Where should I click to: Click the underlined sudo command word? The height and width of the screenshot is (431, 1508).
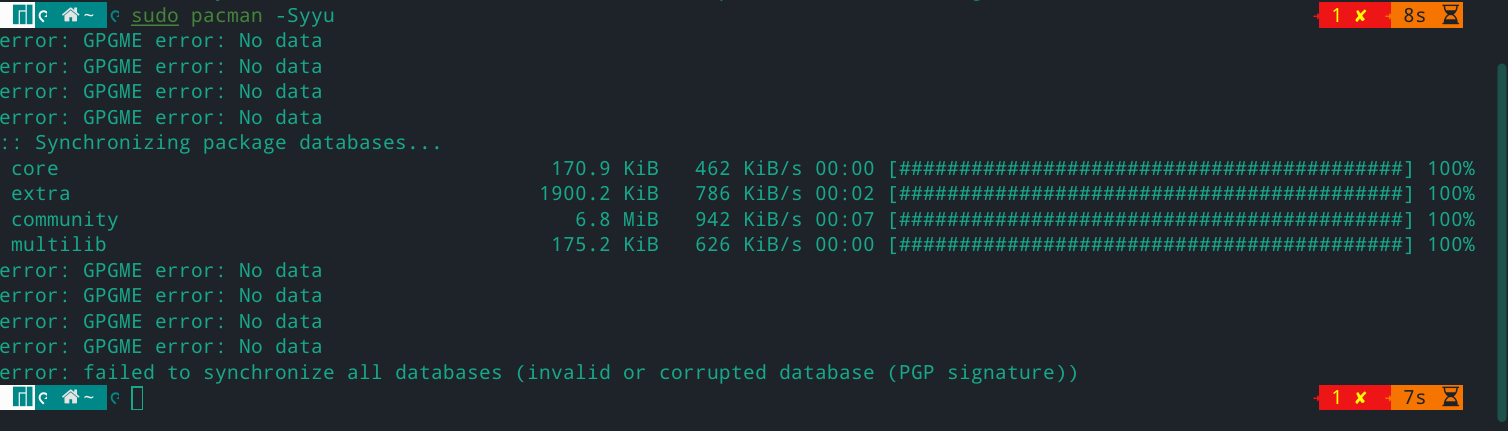154,16
